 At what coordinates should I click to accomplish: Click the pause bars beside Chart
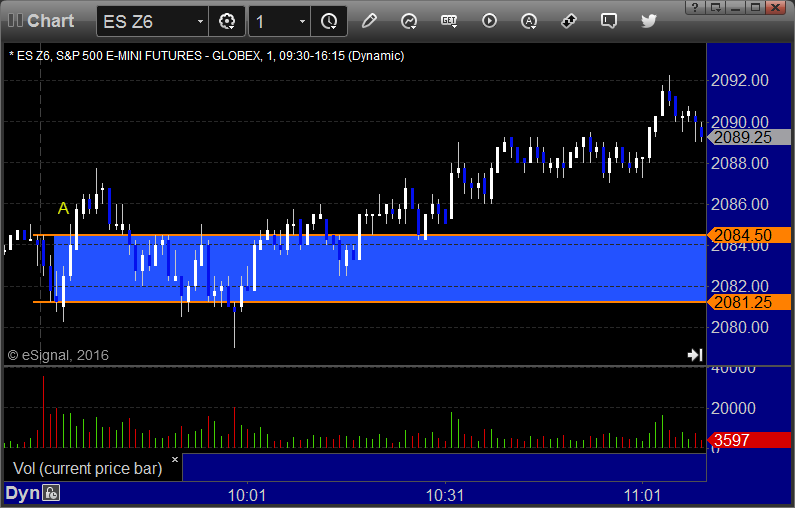click(15, 21)
